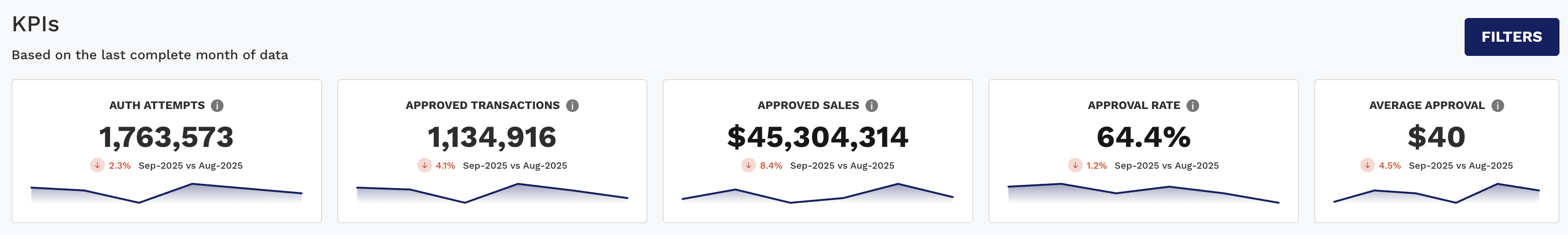Image resolution: width=1568 pixels, height=235 pixels.
Task: Click the down arrow beside 1.2%
Action: click(1075, 165)
